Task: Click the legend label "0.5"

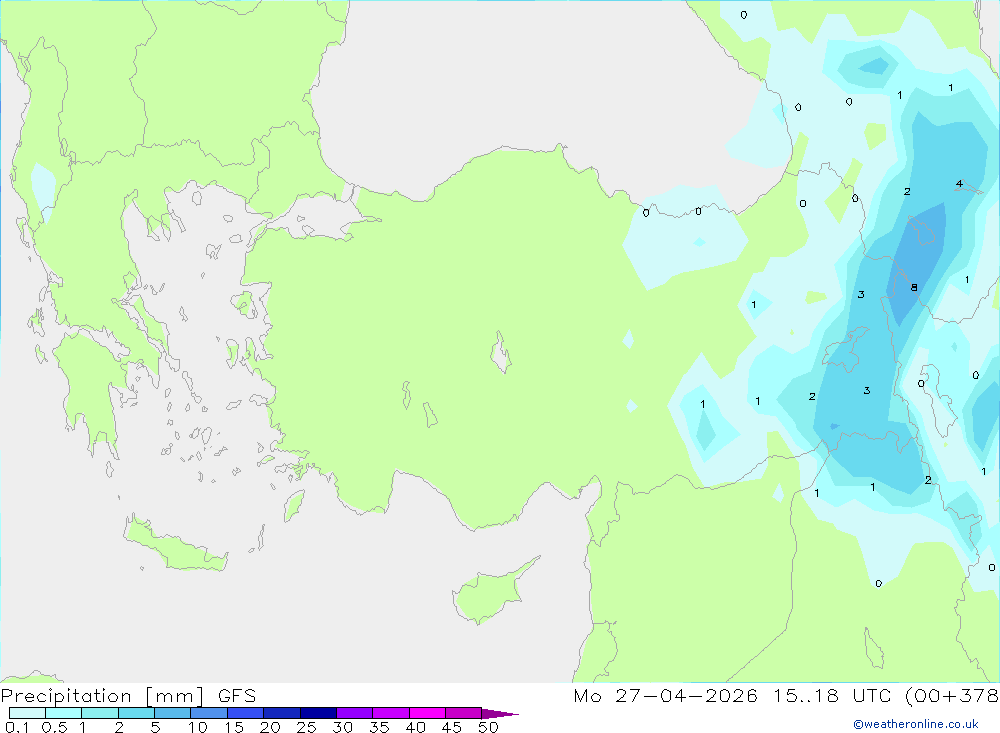Action: tap(54, 727)
